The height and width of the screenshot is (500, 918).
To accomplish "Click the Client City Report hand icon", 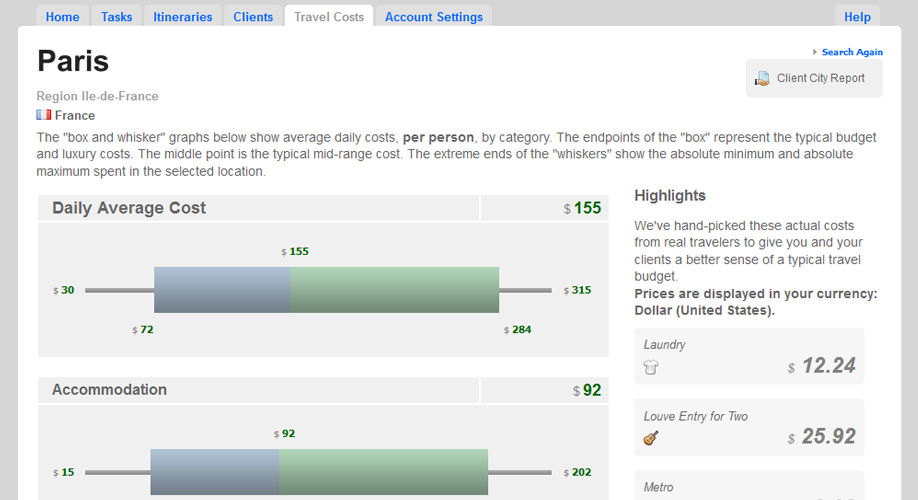I will tap(762, 78).
